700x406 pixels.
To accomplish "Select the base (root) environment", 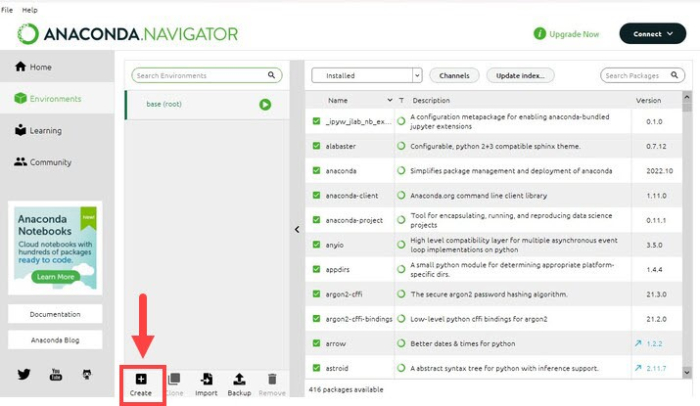I will (207, 105).
